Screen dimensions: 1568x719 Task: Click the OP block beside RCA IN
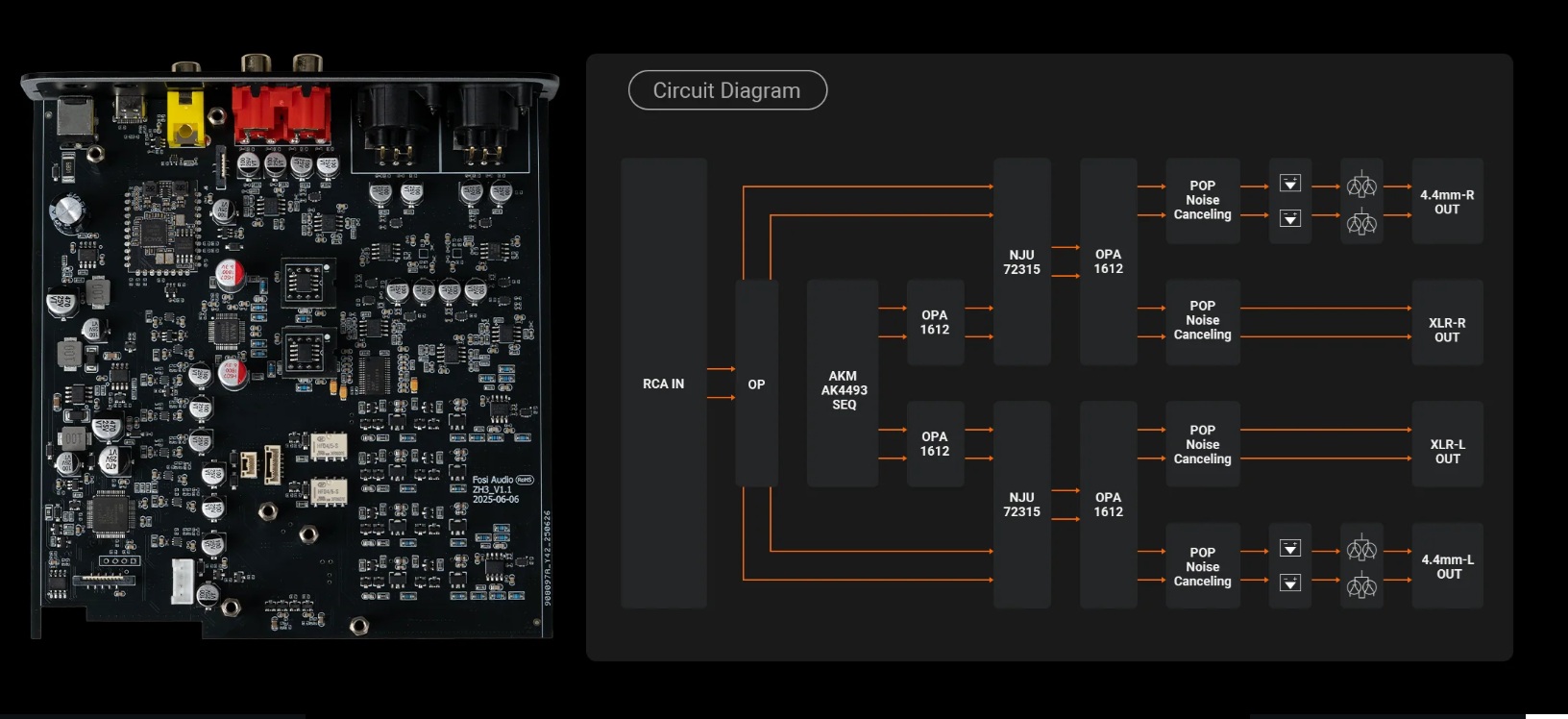tap(756, 384)
